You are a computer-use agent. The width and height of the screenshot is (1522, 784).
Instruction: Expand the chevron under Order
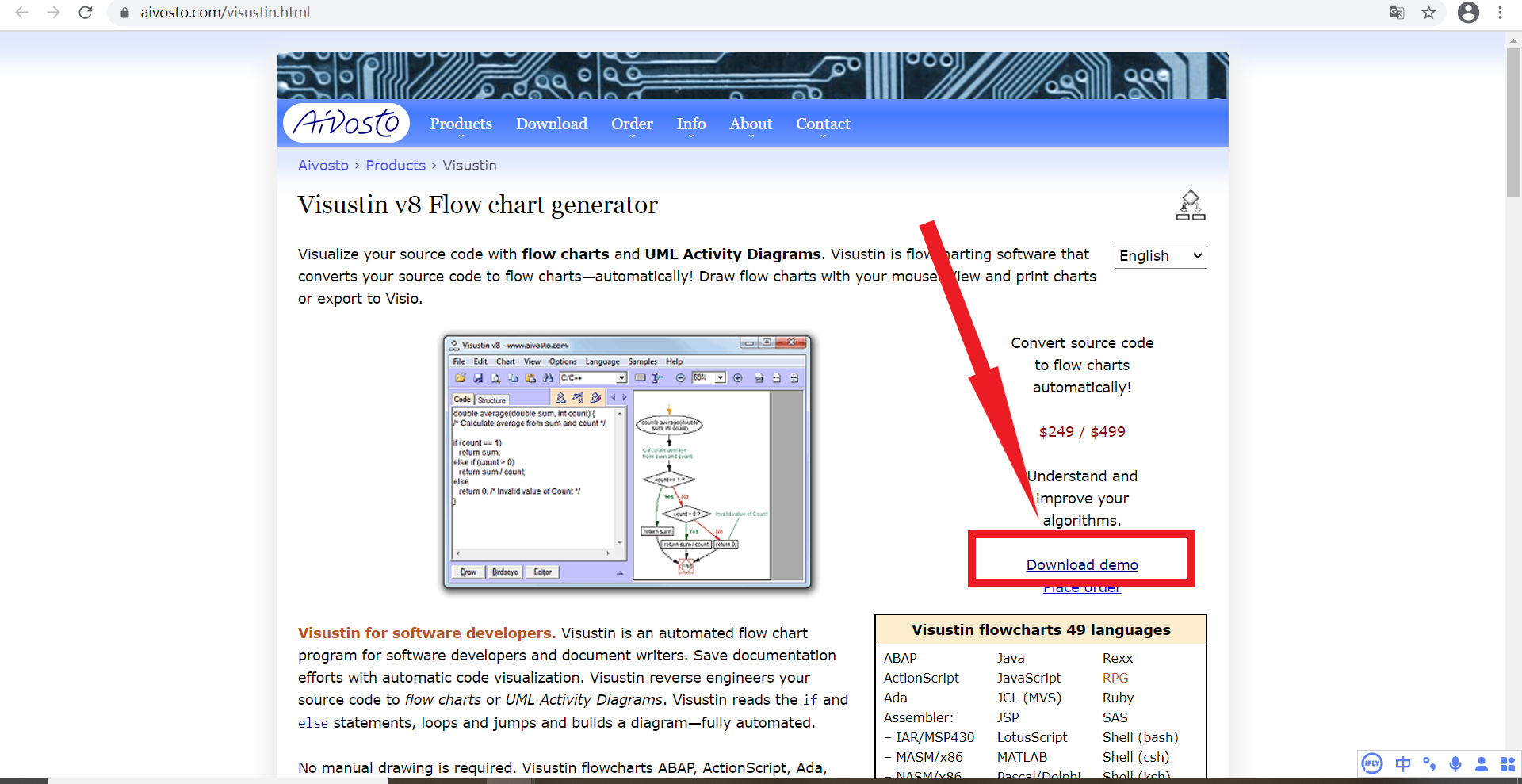pyautogui.click(x=632, y=137)
